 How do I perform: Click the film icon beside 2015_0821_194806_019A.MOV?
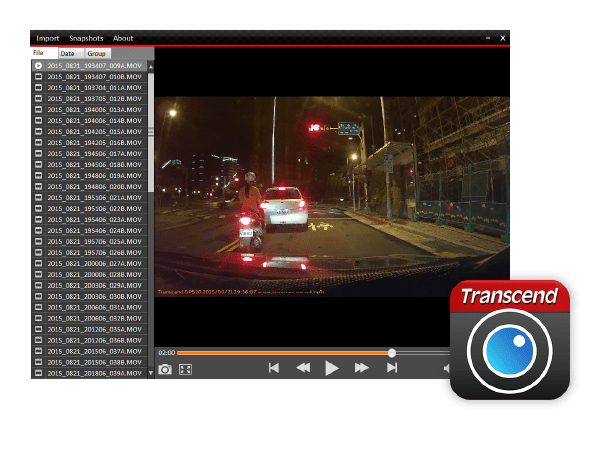(x=39, y=176)
